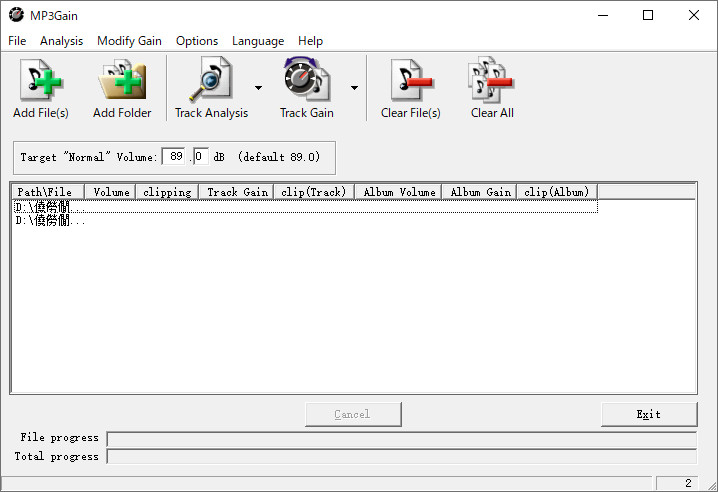Sort by the clipping column header
The width and height of the screenshot is (718, 492).
(167, 192)
